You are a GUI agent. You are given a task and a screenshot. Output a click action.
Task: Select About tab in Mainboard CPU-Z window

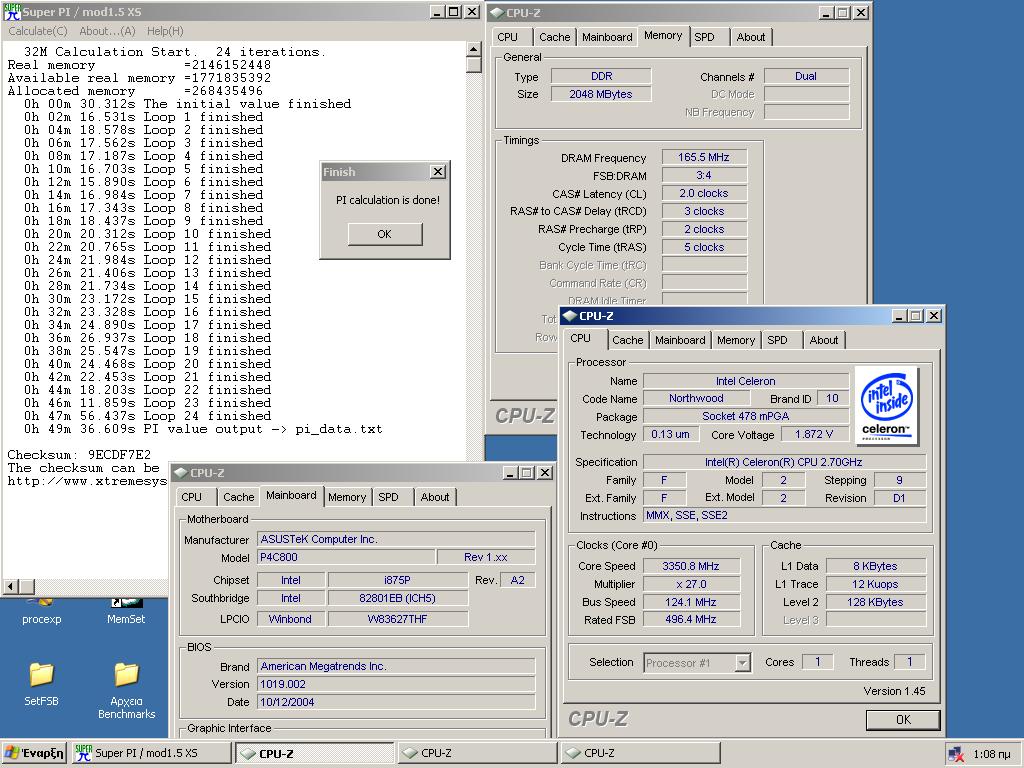tap(434, 497)
